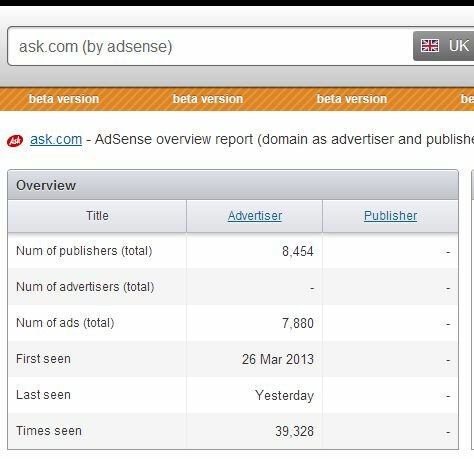Select 'Num of ads (total)' row label
474x459 pixels.
[65, 323]
